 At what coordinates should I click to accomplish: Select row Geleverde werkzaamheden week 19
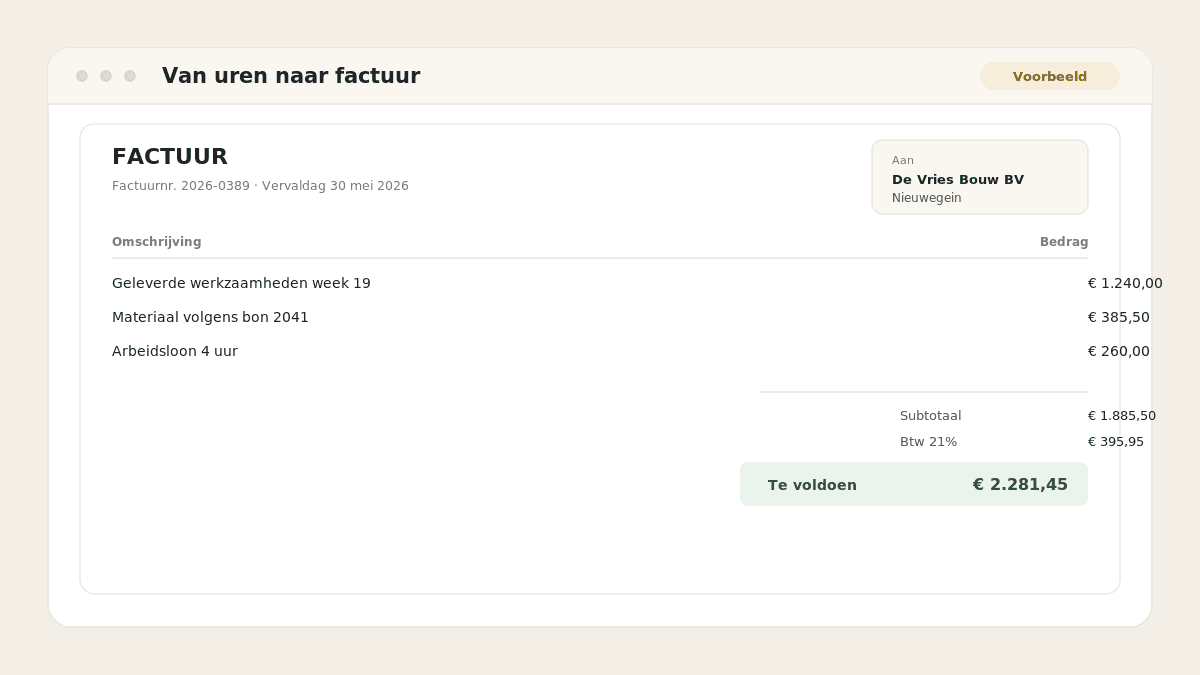tap(600, 283)
